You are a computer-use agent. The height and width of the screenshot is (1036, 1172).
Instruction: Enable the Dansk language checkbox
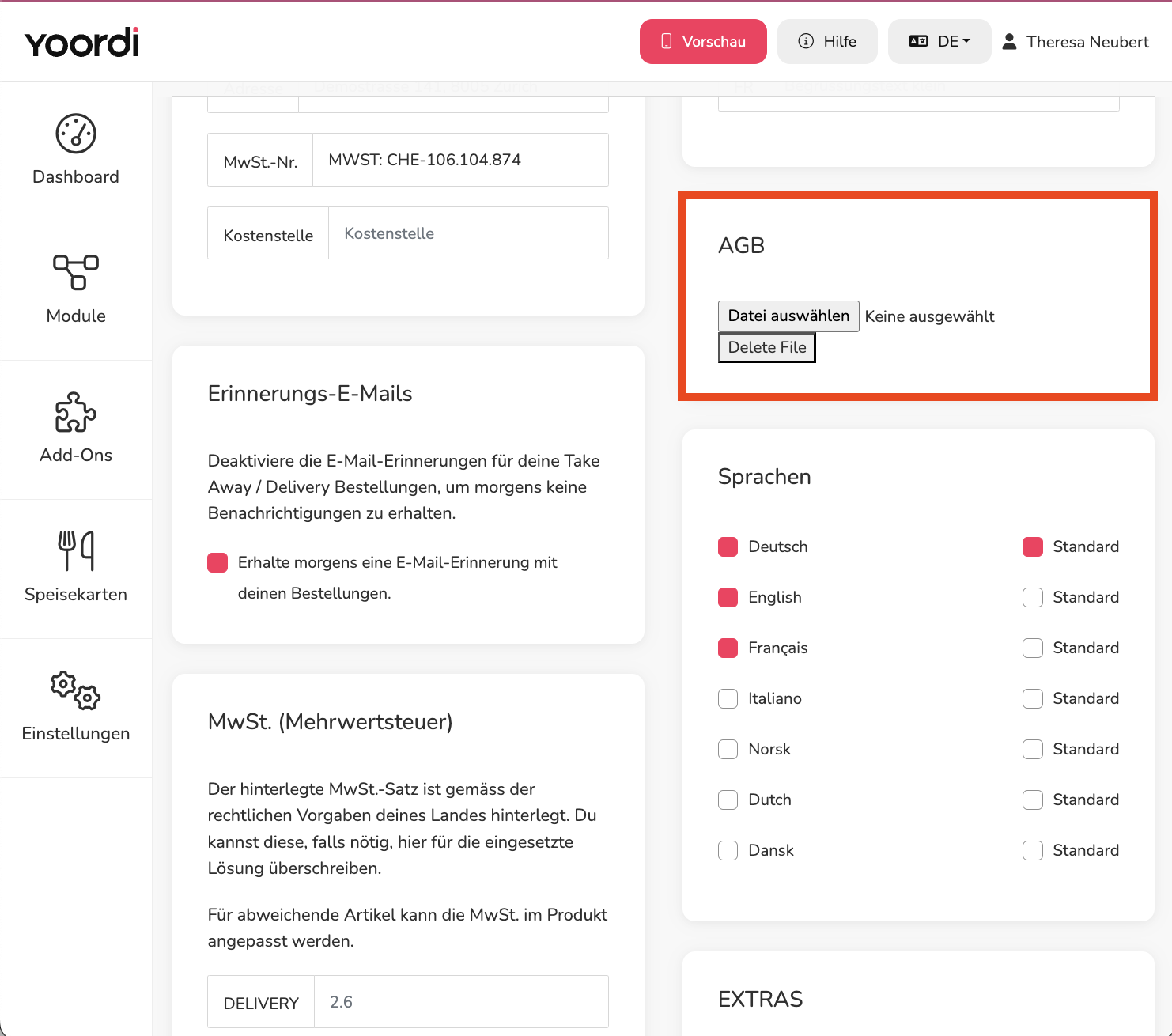728,850
